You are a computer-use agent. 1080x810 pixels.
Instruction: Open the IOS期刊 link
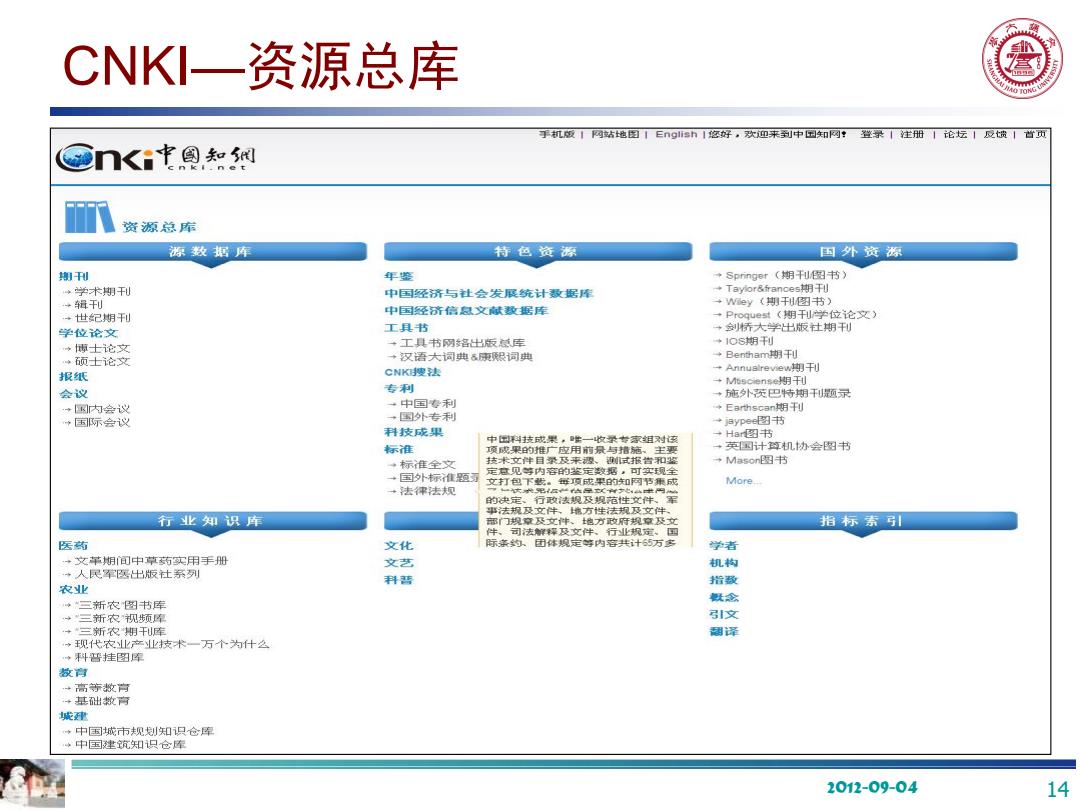(x=749, y=341)
